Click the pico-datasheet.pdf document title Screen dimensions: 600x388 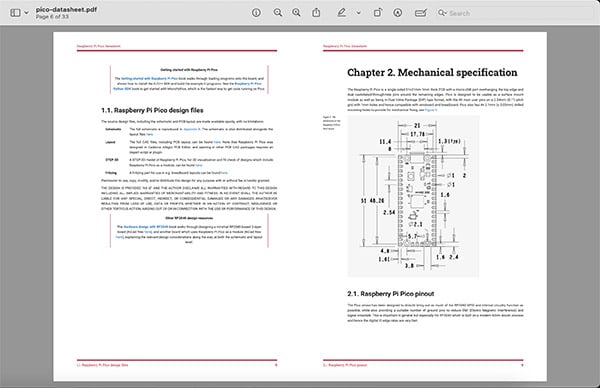66,10
